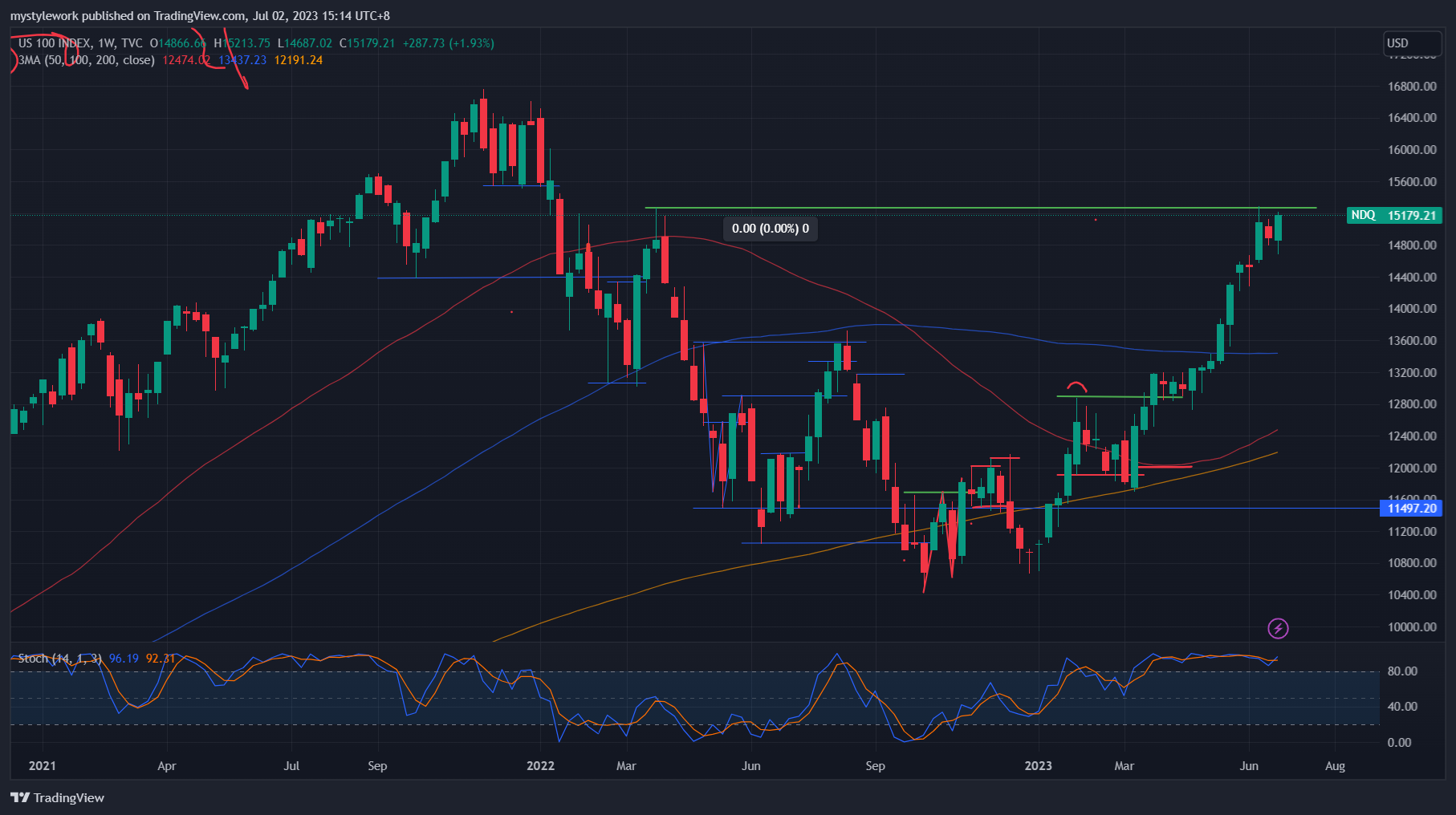Click the low value L14687.02
Viewport: 1456px width, 815px height.
click(x=304, y=43)
